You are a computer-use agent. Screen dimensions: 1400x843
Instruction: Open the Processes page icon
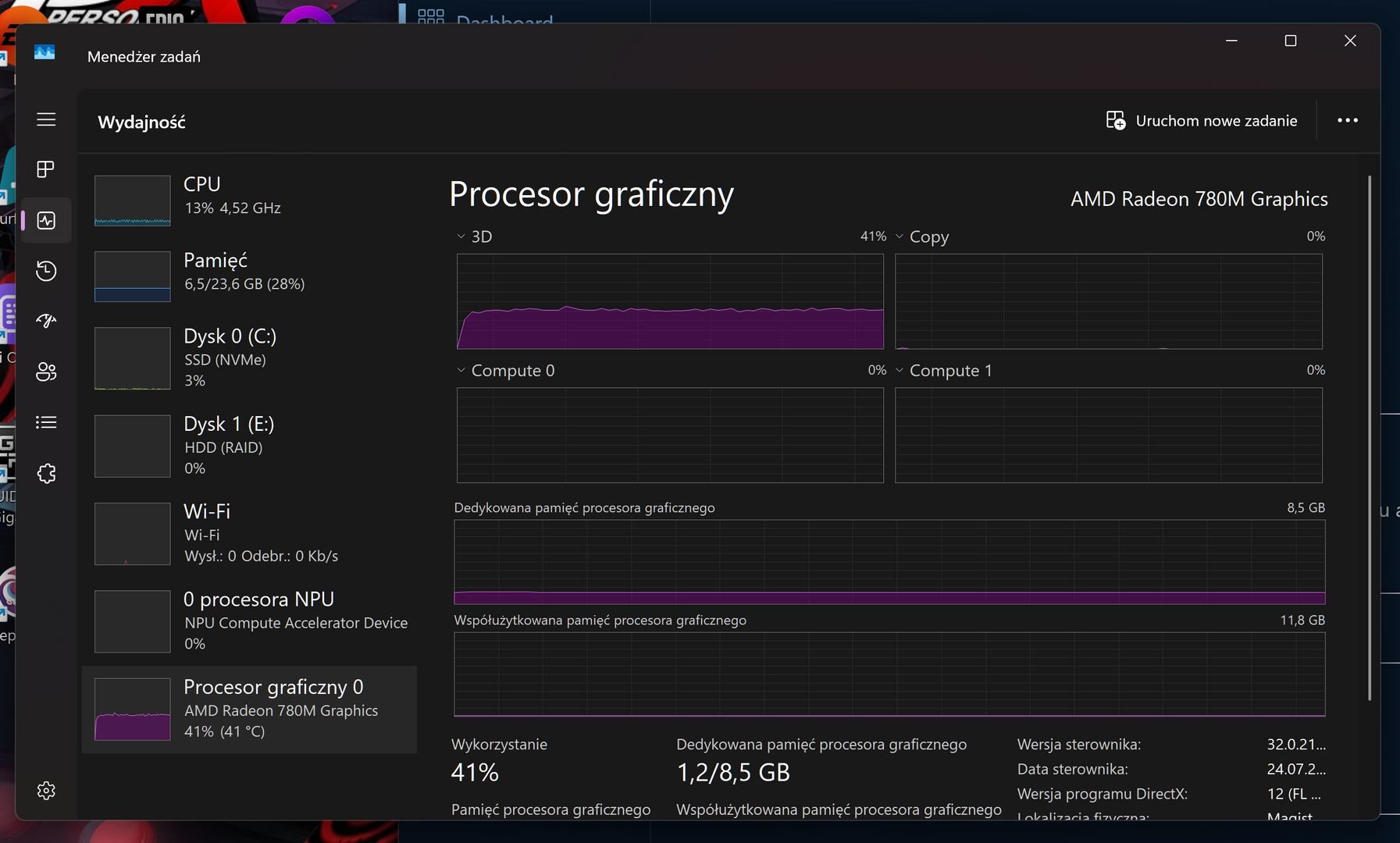[x=46, y=169]
